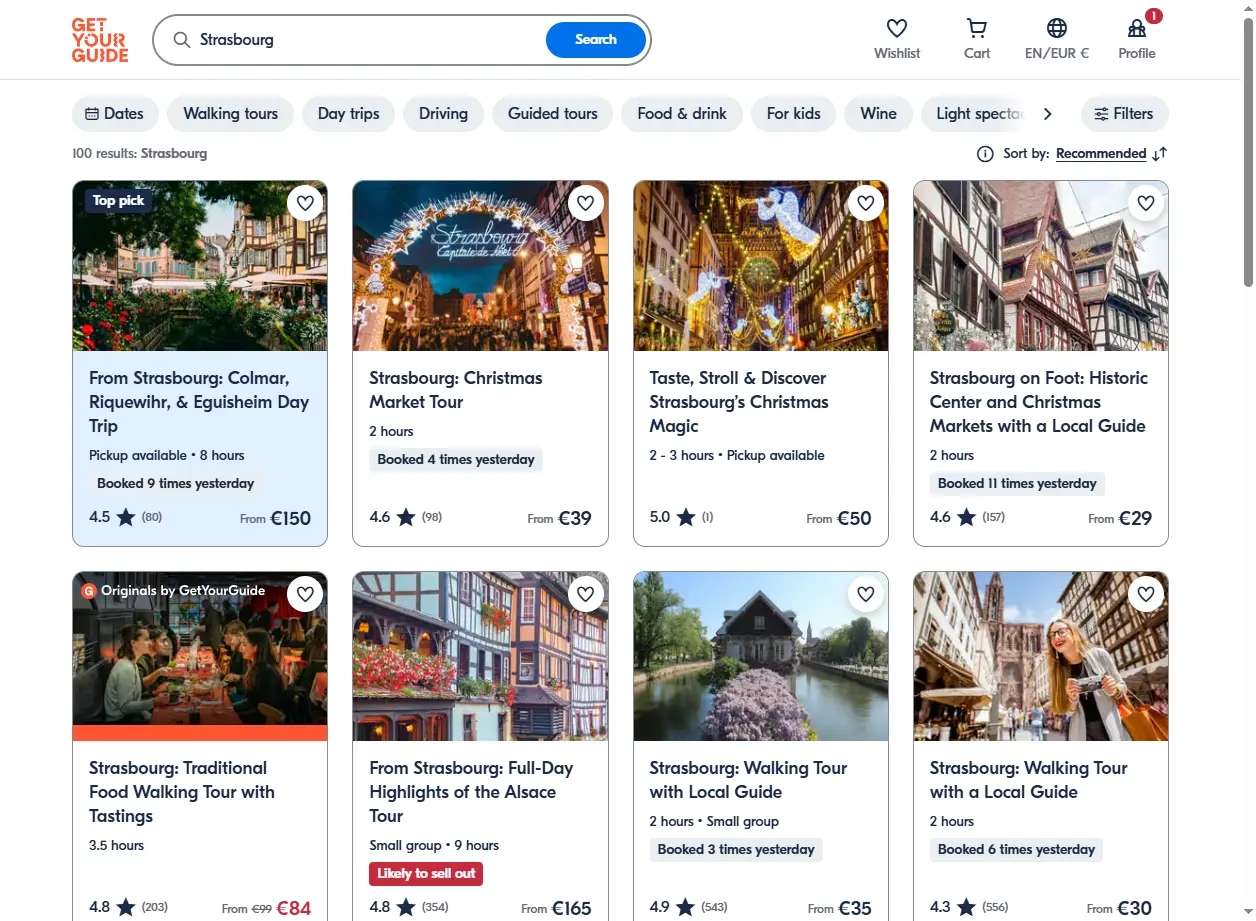1256x921 pixels.
Task: Show more category chips with right chevron
Action: click(x=1047, y=114)
